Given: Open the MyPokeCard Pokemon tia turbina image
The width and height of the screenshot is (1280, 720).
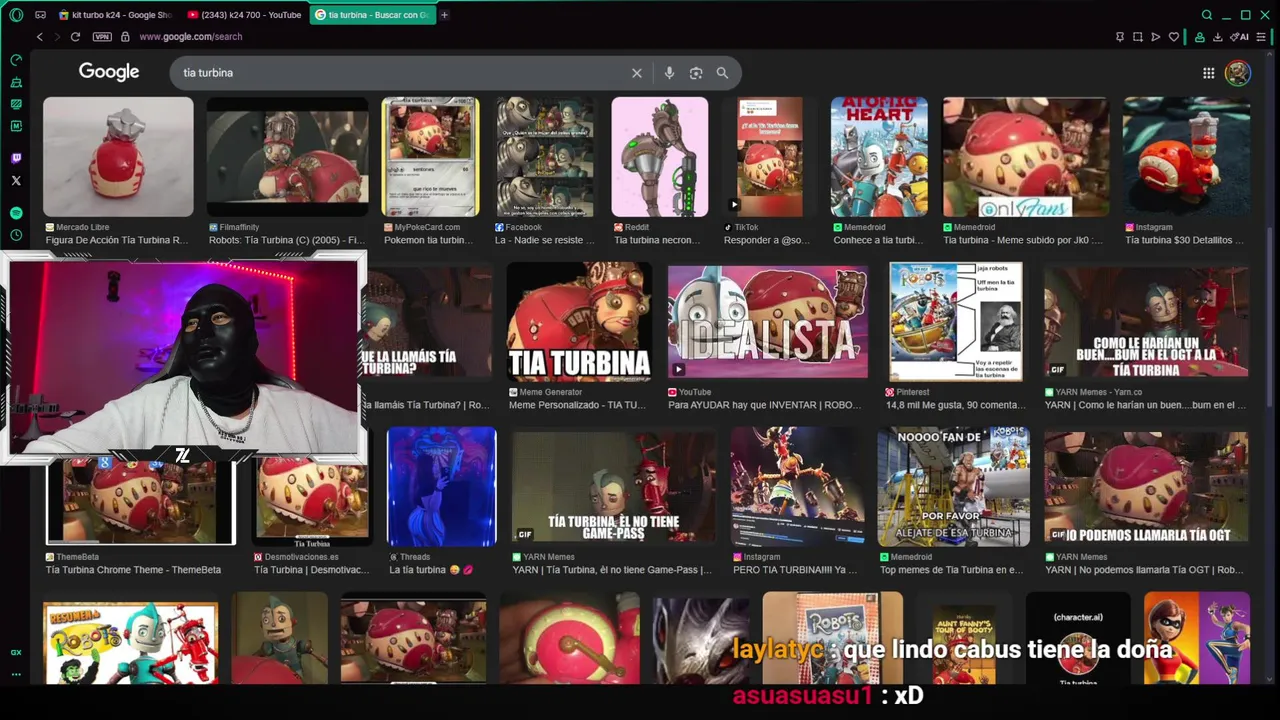Looking at the screenshot, I should pyautogui.click(x=430, y=157).
